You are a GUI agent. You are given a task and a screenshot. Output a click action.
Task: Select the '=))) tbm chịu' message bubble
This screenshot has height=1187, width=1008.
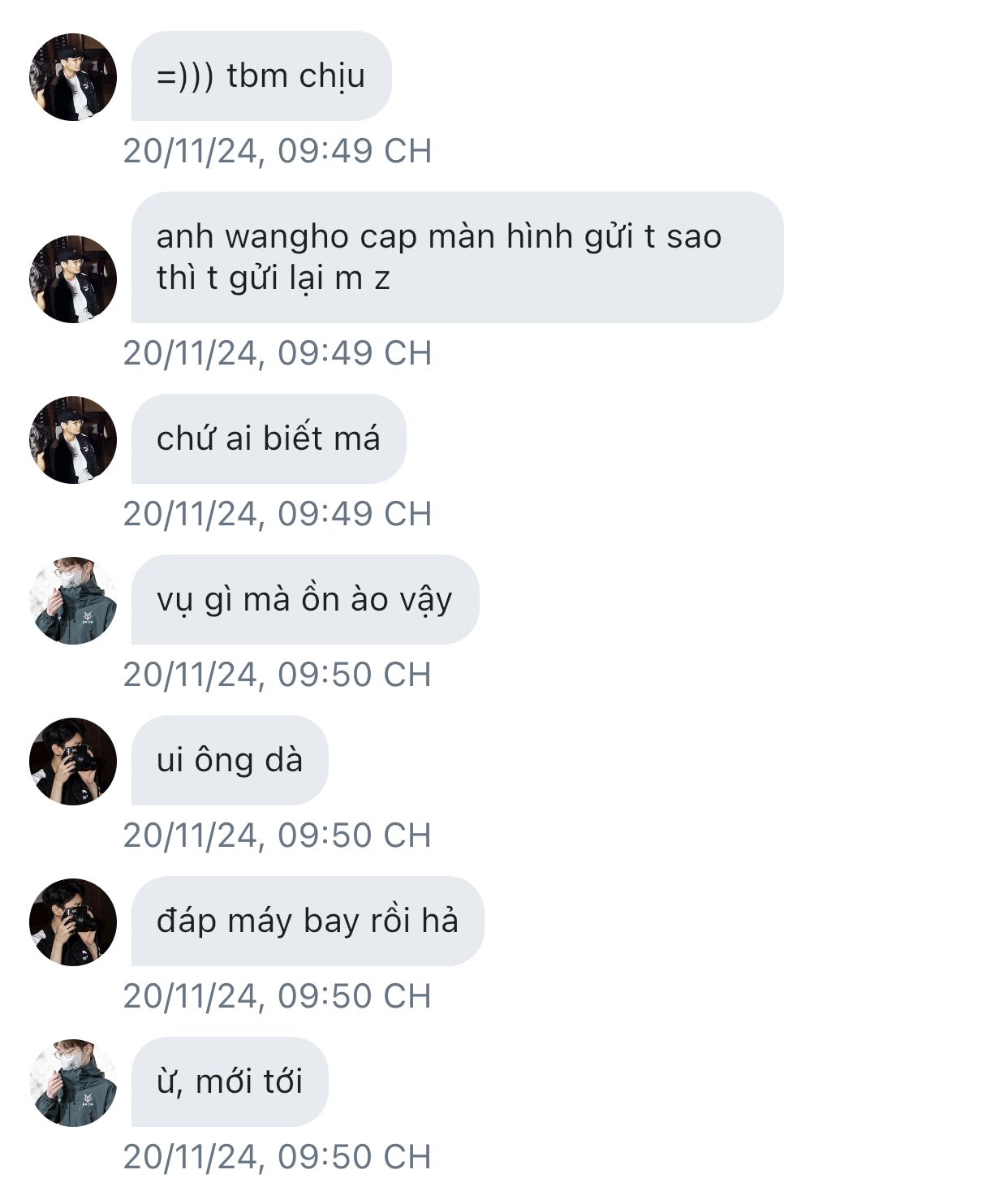[261, 76]
